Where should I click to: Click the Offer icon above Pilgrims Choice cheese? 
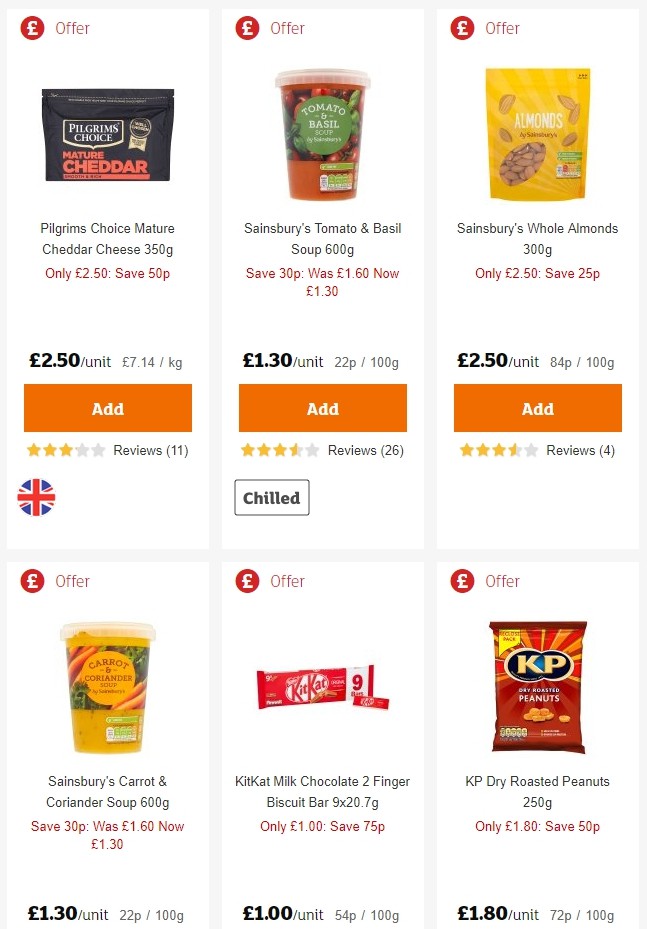31,28
